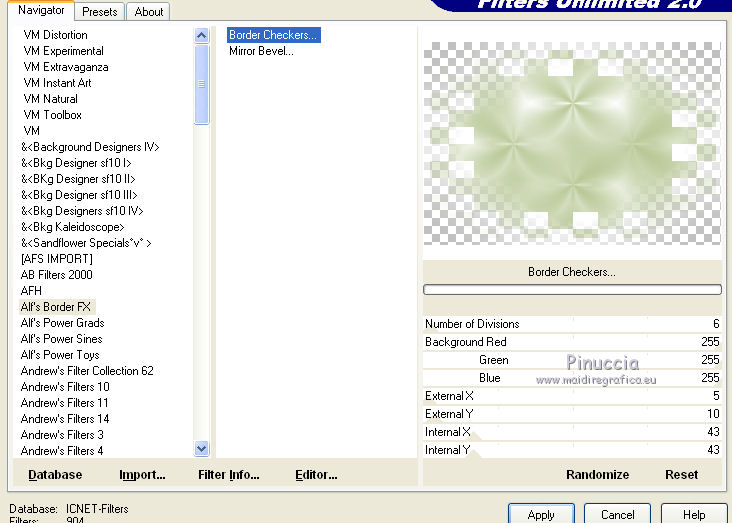Select Andrew's Filters 10 category
Screen dimensions: 732x523
65,387
